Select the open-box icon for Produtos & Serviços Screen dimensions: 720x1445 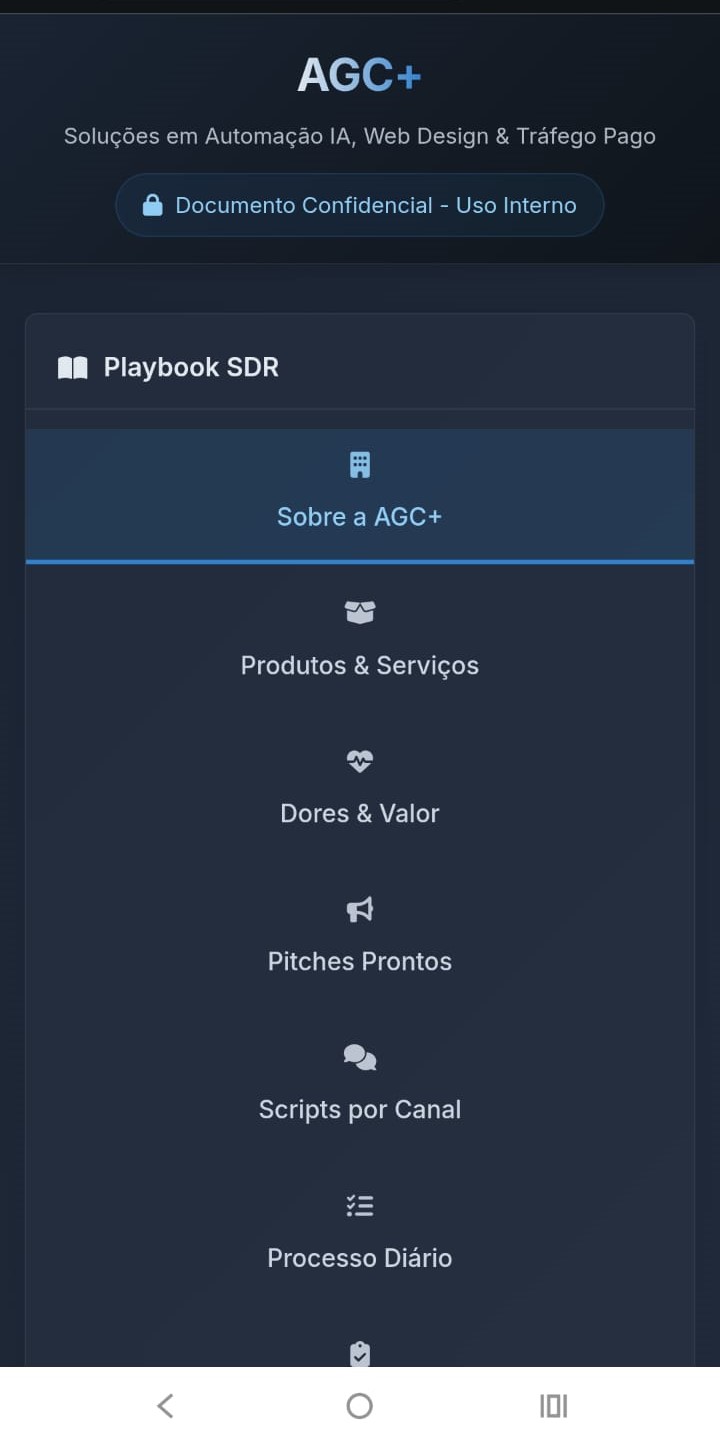tap(359, 612)
